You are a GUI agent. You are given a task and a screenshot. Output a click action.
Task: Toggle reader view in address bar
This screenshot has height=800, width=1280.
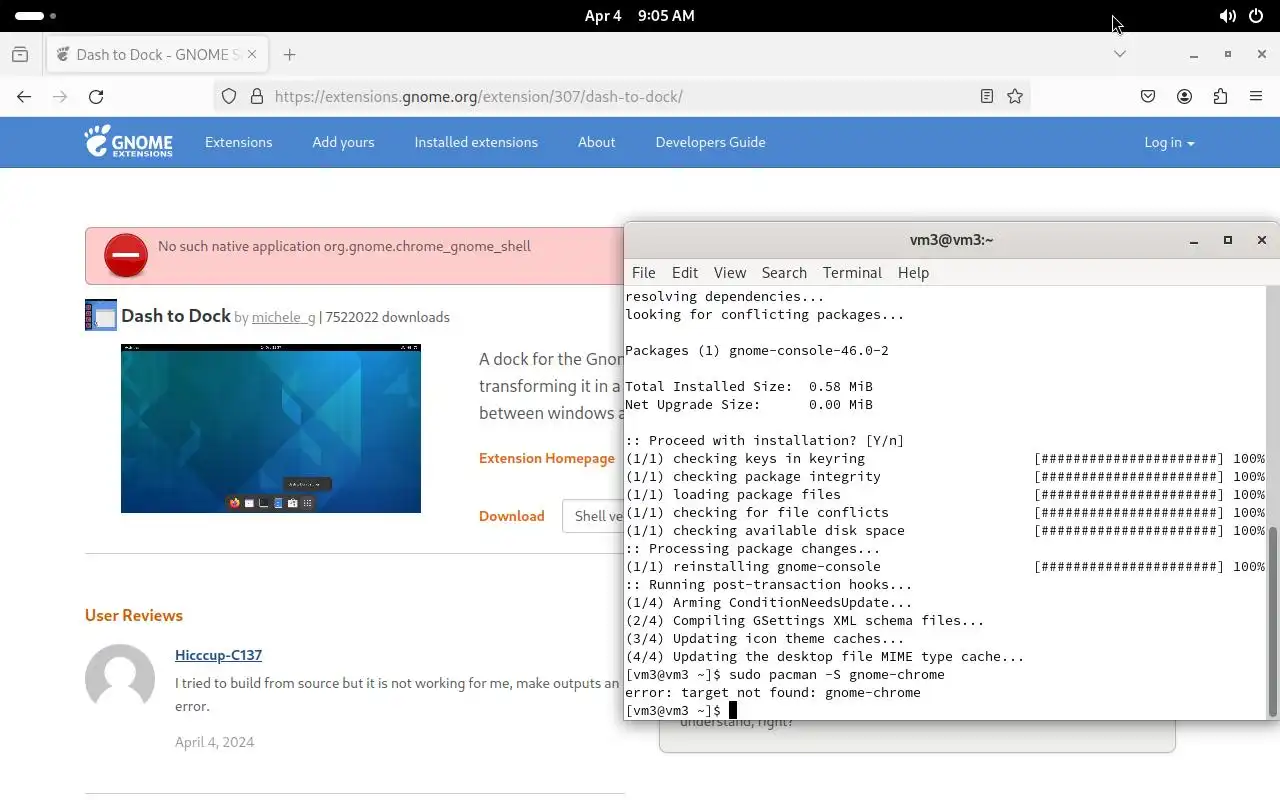point(987,97)
